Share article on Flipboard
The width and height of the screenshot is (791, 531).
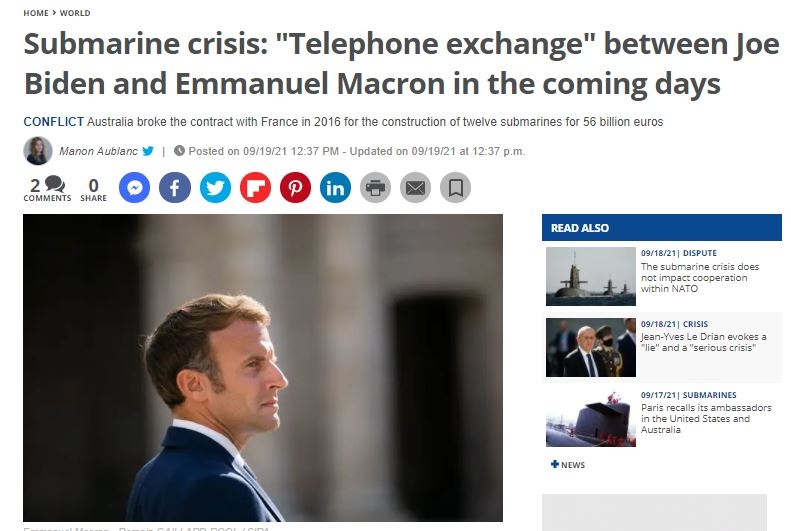point(255,187)
